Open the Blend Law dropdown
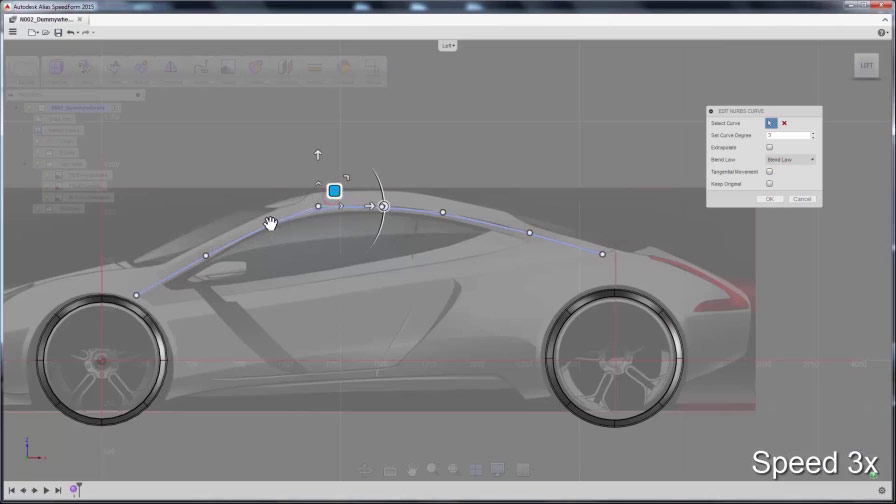Viewport: 896px width, 504px height. (x=790, y=160)
